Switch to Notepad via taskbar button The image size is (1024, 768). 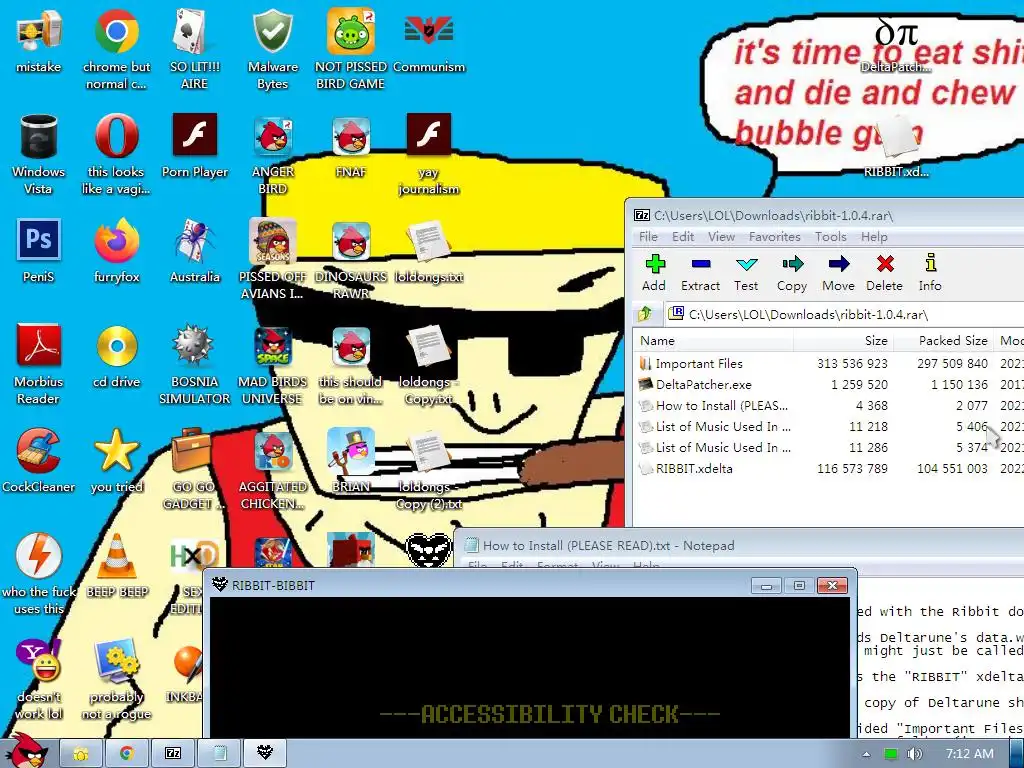pos(219,754)
